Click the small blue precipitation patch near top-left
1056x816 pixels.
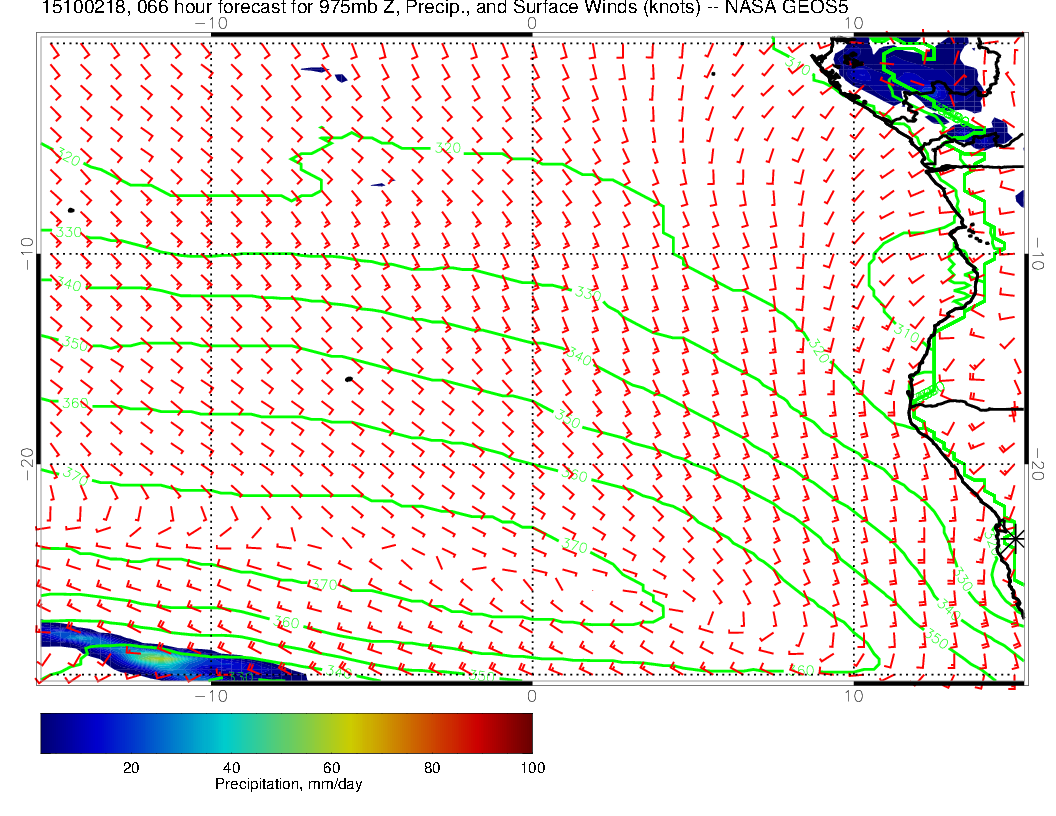click(315, 69)
